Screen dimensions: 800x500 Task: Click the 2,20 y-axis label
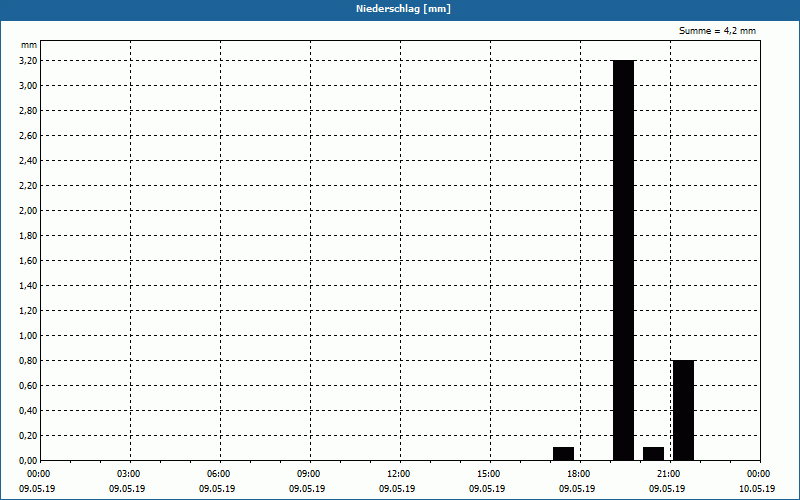28,186
